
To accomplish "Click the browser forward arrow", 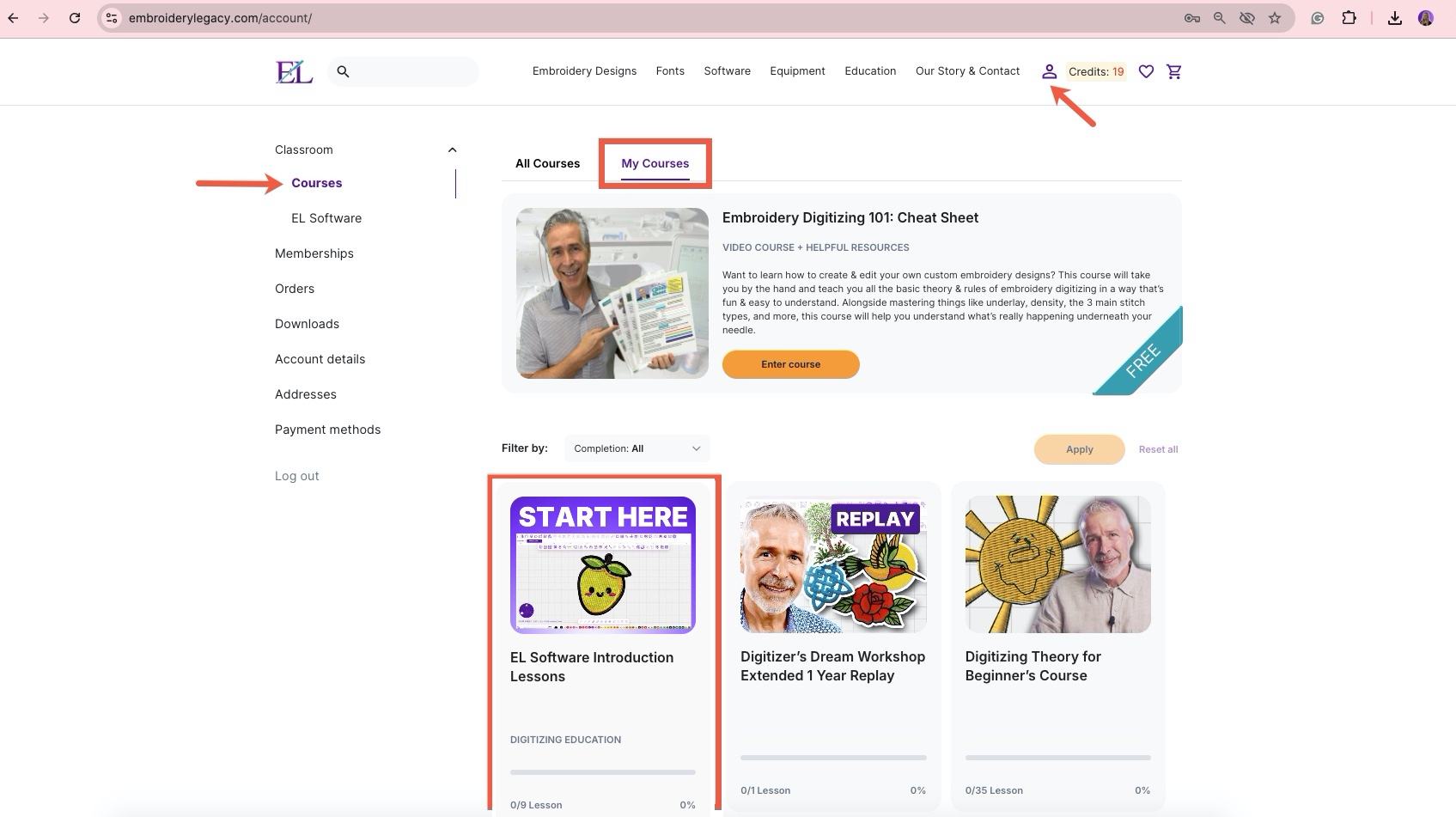I will pos(44,17).
